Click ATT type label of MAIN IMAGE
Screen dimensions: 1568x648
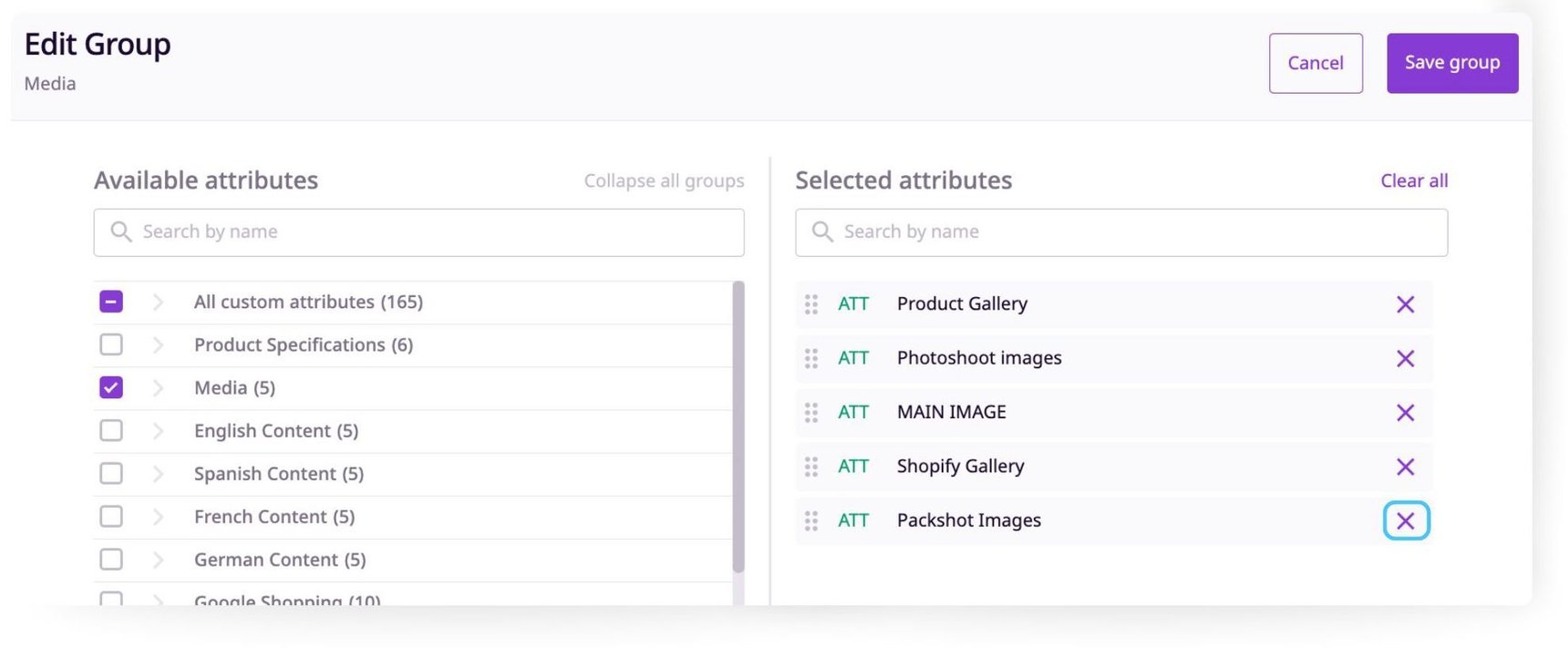click(853, 412)
